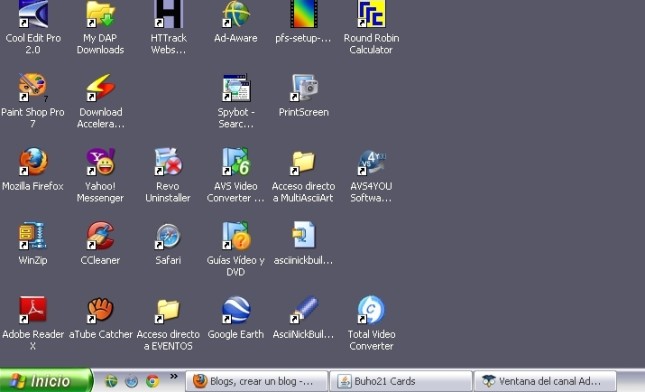Select the AsciiNickBuil pen icon

click(x=304, y=310)
